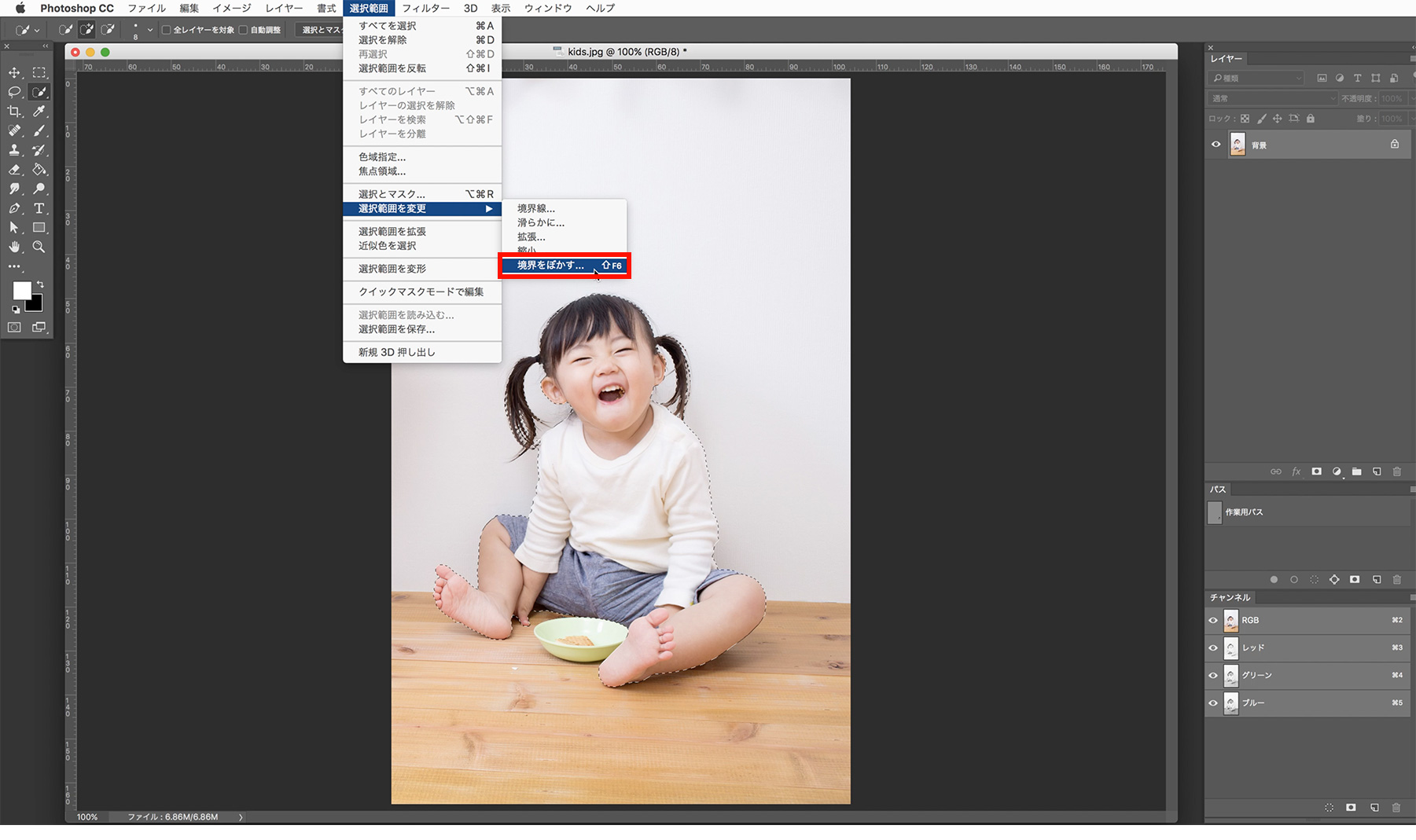
Task: Enable 全レイヤーを対象 checkbox
Action: coord(166,30)
